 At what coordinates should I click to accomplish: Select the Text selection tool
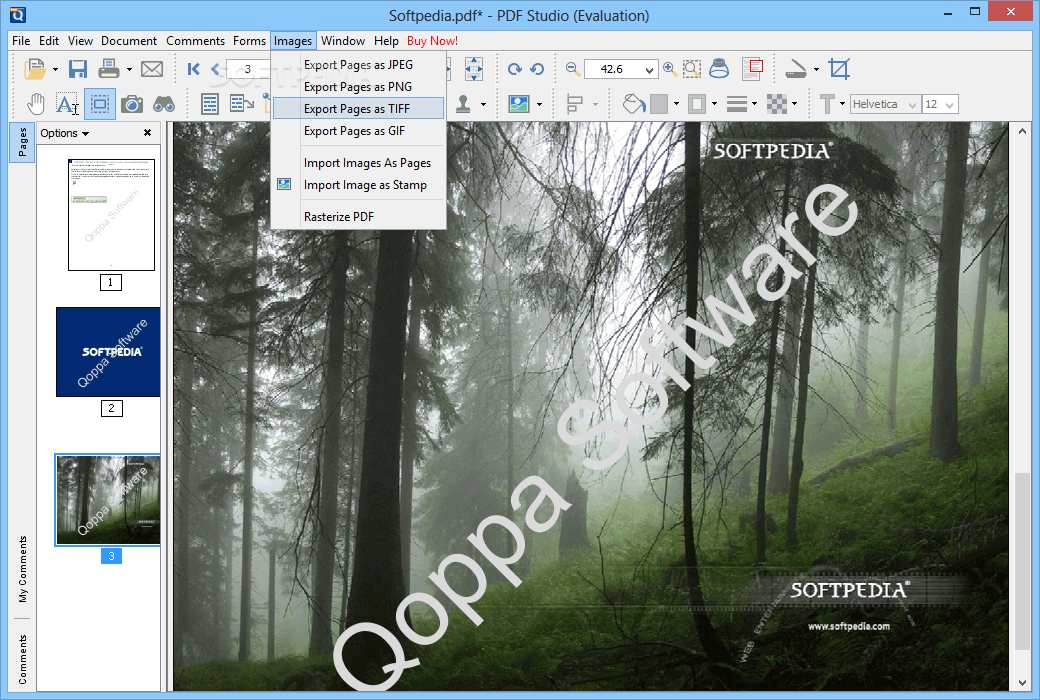click(x=67, y=104)
